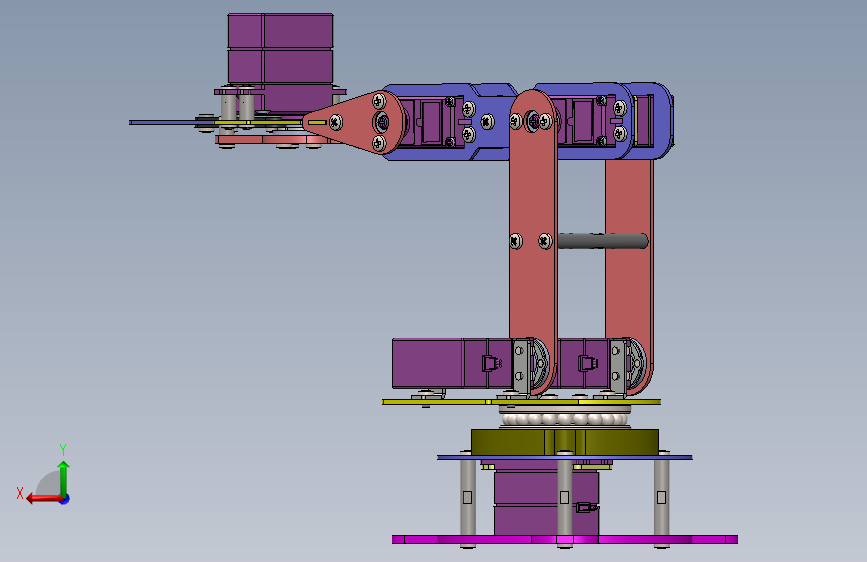Click the green Y axis arrow of the triad
This screenshot has height=562, width=867.
click(64, 477)
